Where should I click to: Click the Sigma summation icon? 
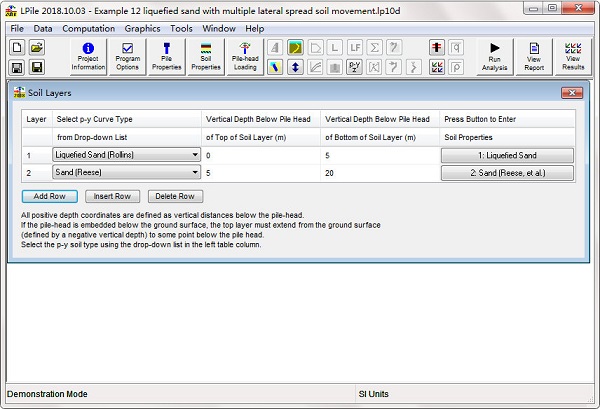(375, 47)
